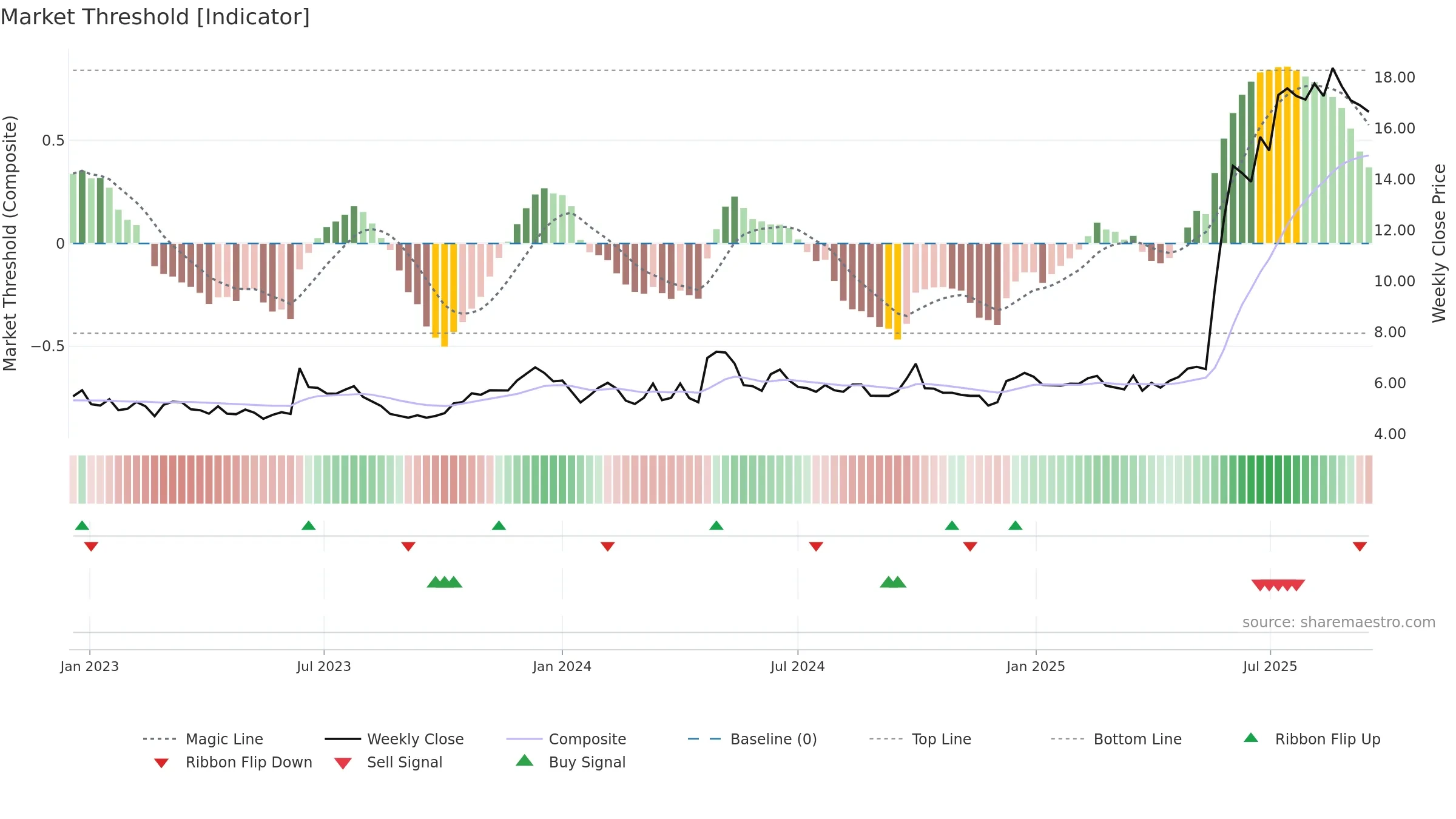The image size is (1456, 819).
Task: Click the tallest gold bar below −0.5 in Oct 2023
Action: point(445,295)
